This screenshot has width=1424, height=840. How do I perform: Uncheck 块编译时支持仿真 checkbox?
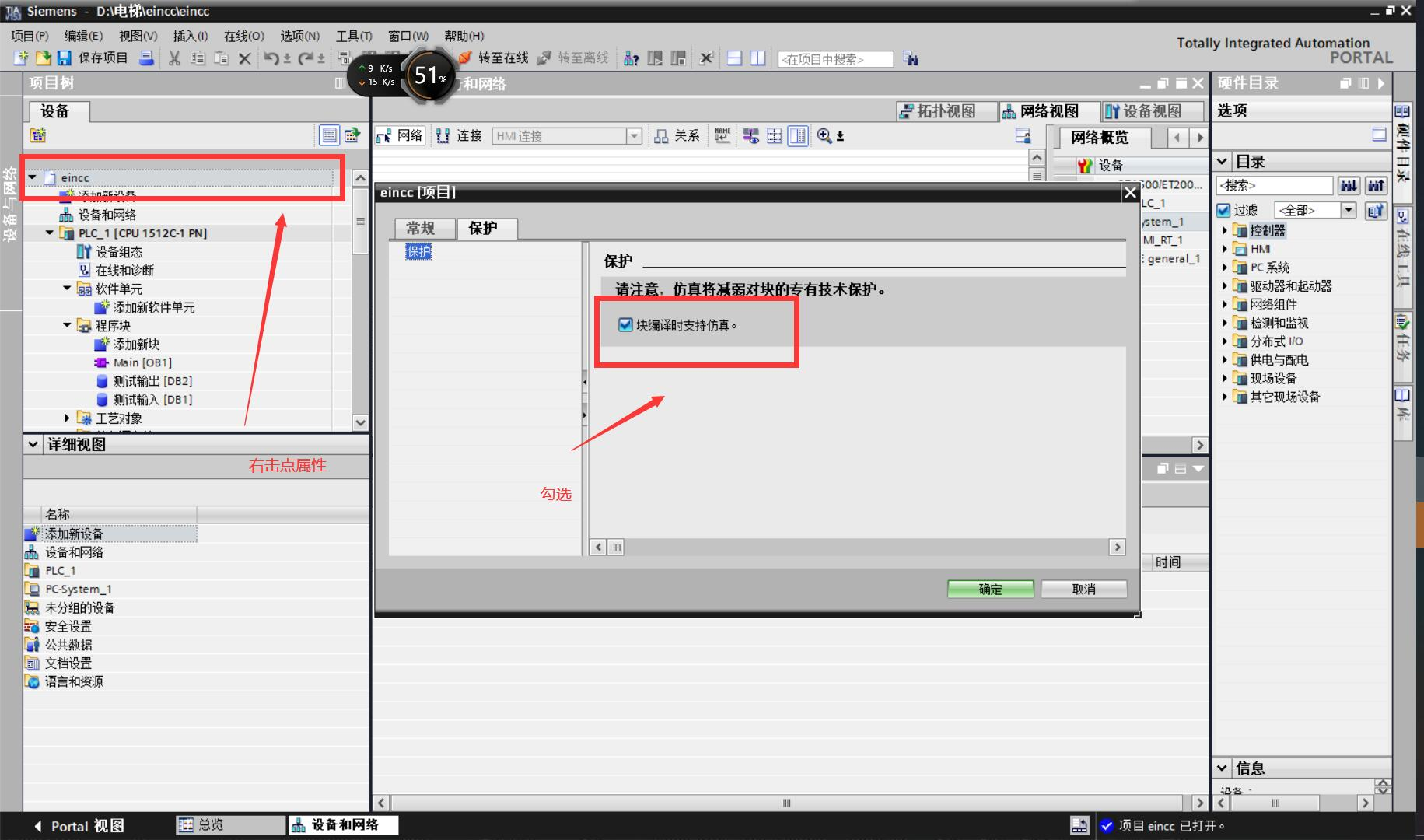(625, 326)
